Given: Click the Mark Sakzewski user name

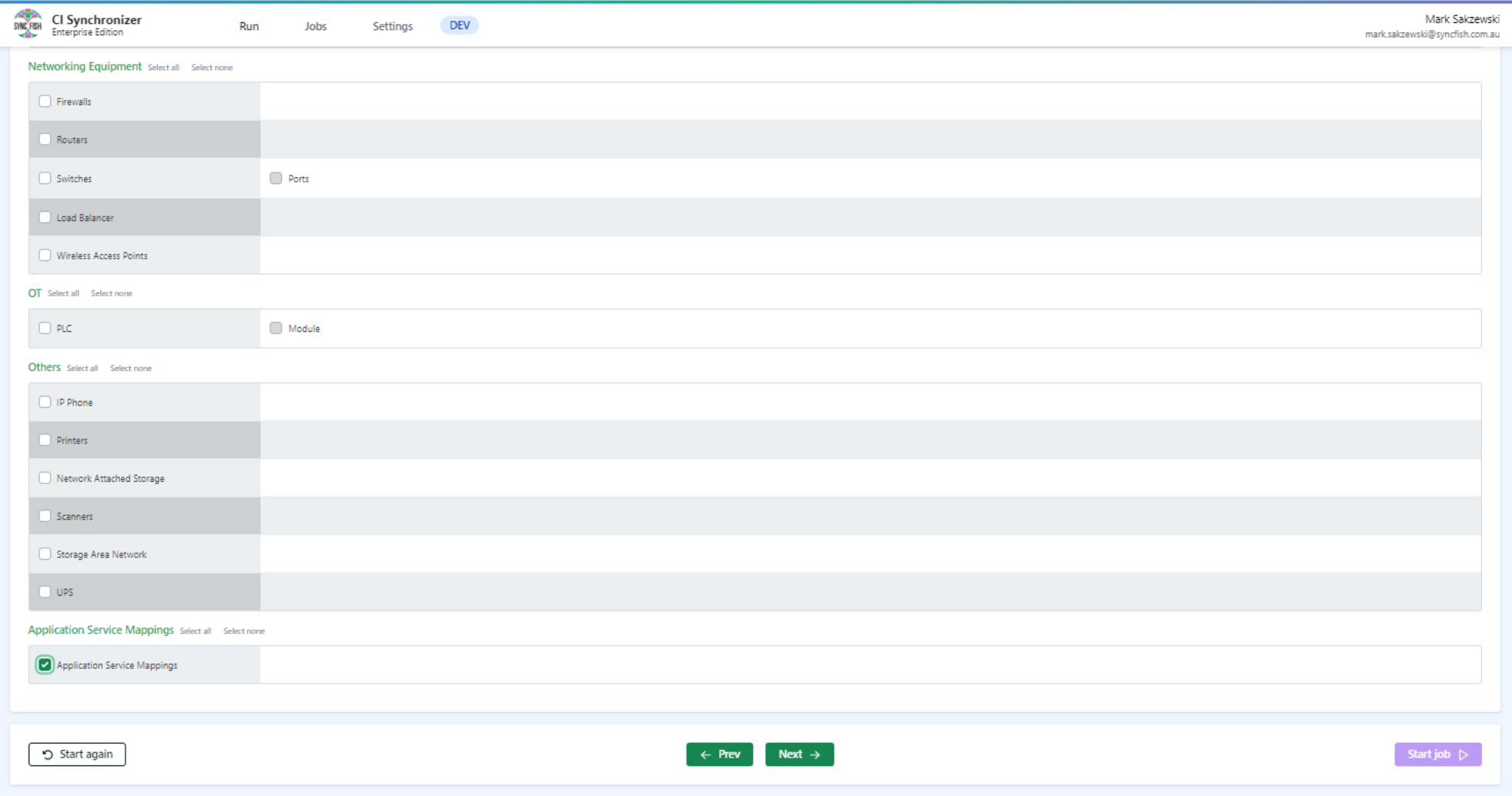Looking at the screenshot, I should (x=1462, y=19).
